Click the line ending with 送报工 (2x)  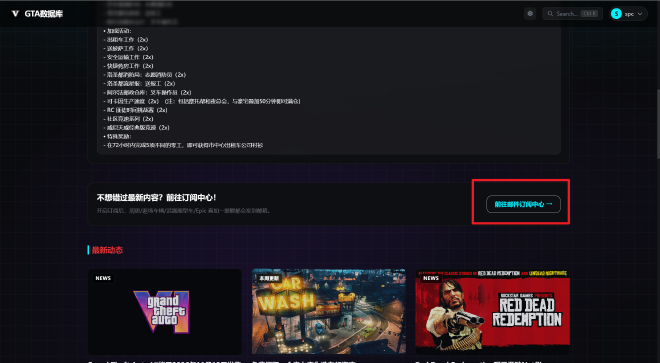click(139, 84)
